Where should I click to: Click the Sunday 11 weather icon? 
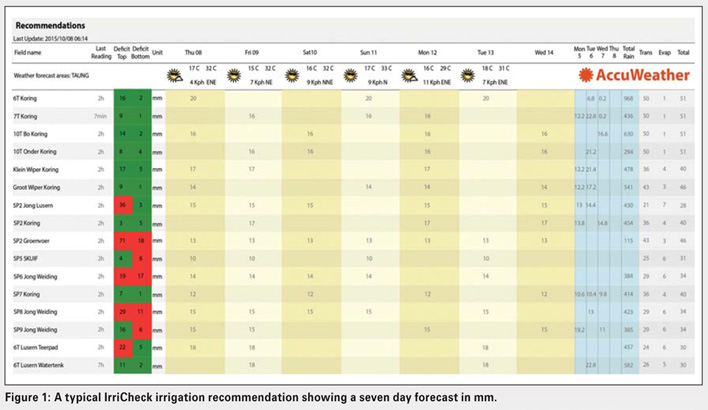352,74
